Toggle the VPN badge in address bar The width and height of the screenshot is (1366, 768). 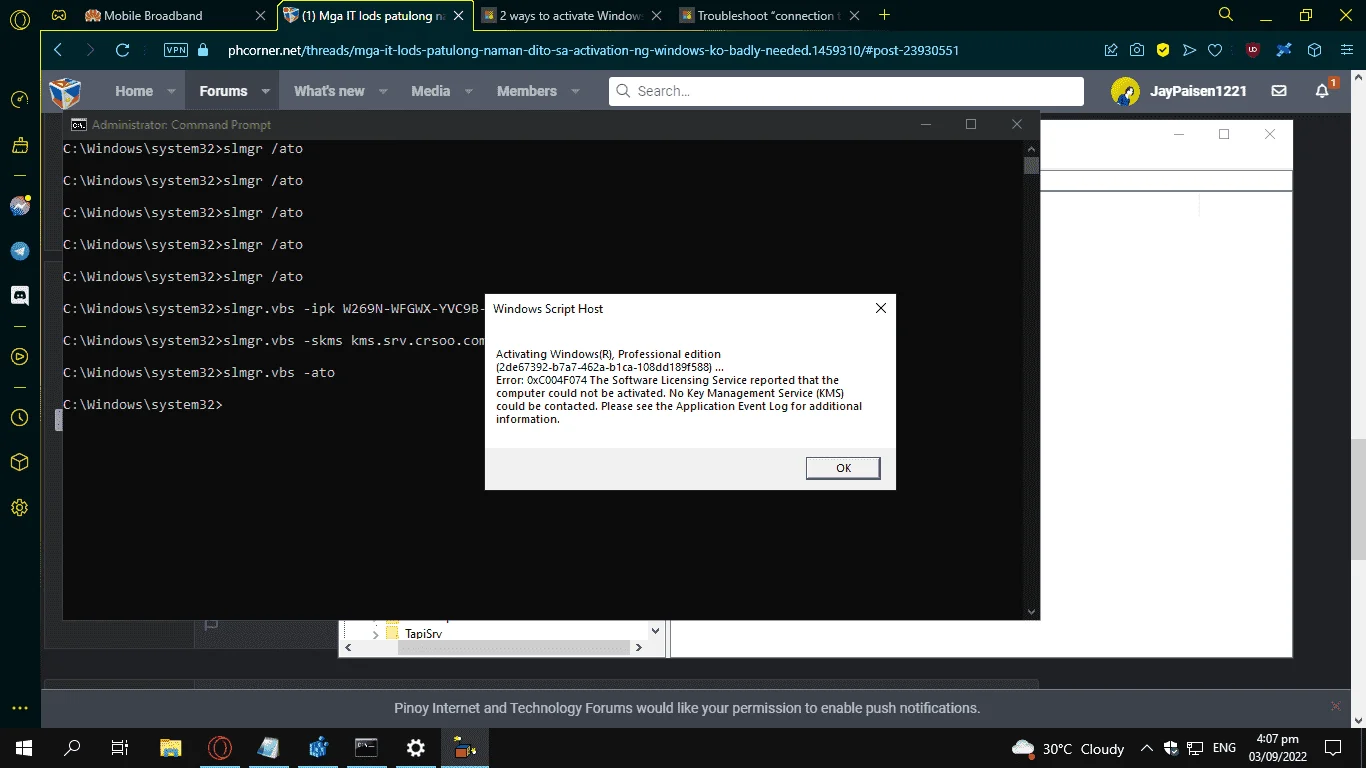[x=175, y=50]
